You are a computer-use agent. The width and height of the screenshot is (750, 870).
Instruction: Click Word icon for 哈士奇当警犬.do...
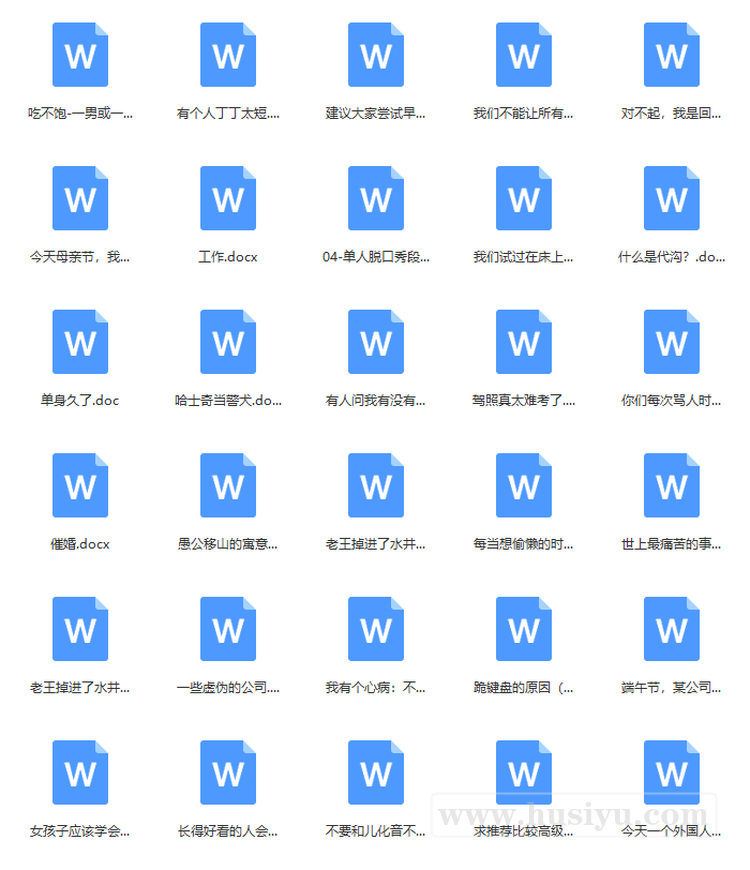(228, 342)
